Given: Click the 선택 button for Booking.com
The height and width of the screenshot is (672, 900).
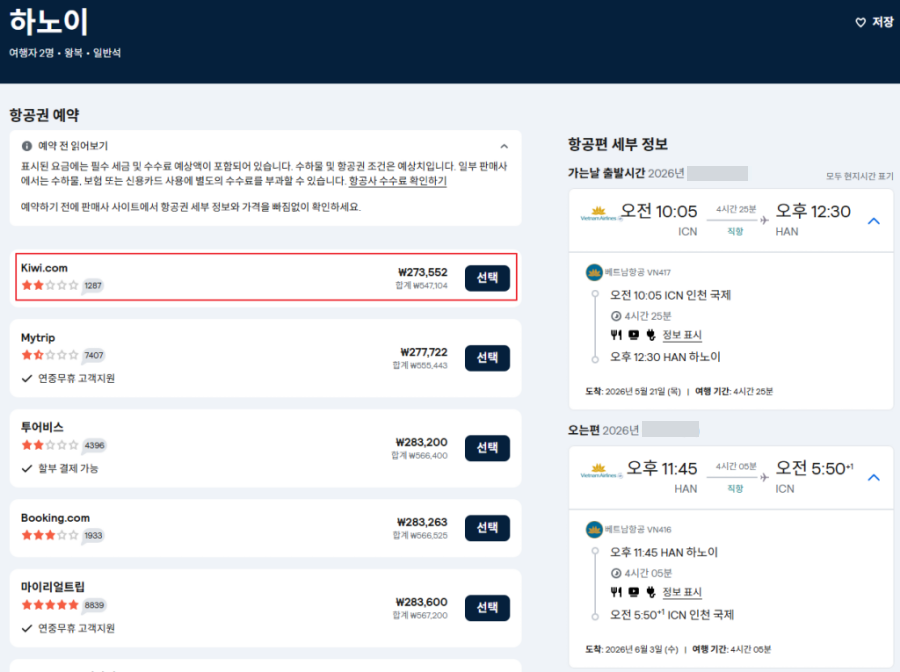Looking at the screenshot, I should click(x=487, y=528).
